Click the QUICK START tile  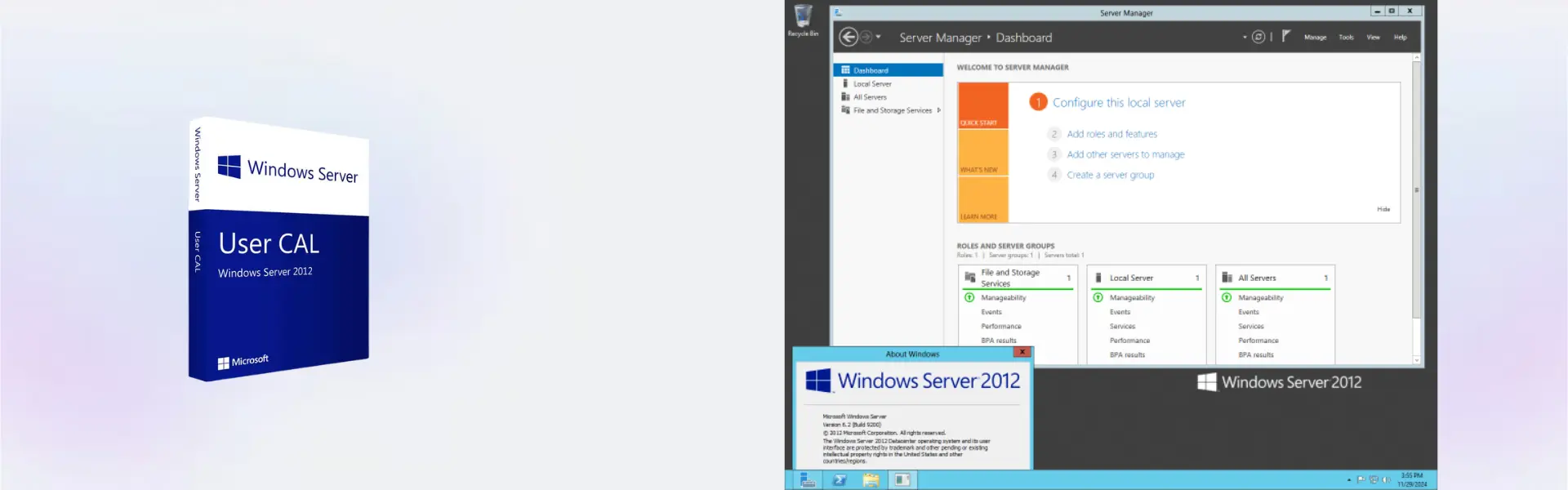(x=983, y=105)
